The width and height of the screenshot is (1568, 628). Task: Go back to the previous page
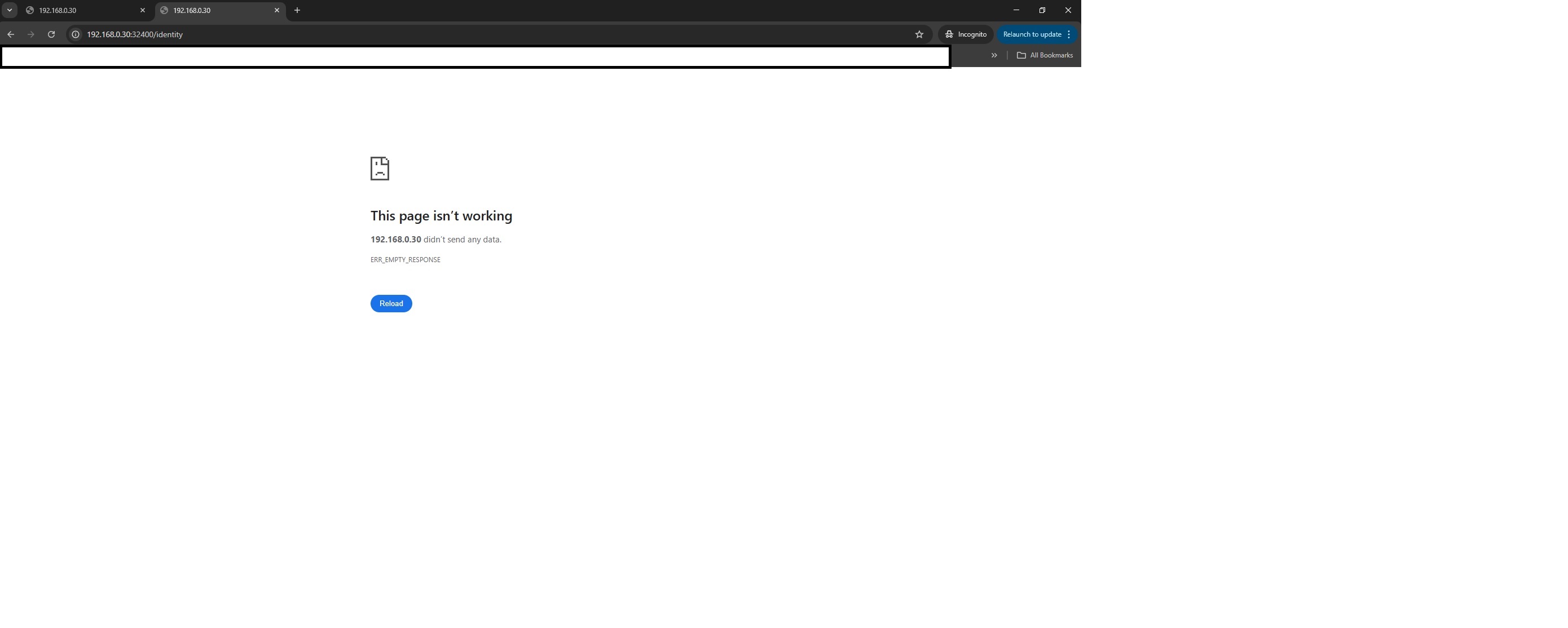pyautogui.click(x=10, y=35)
